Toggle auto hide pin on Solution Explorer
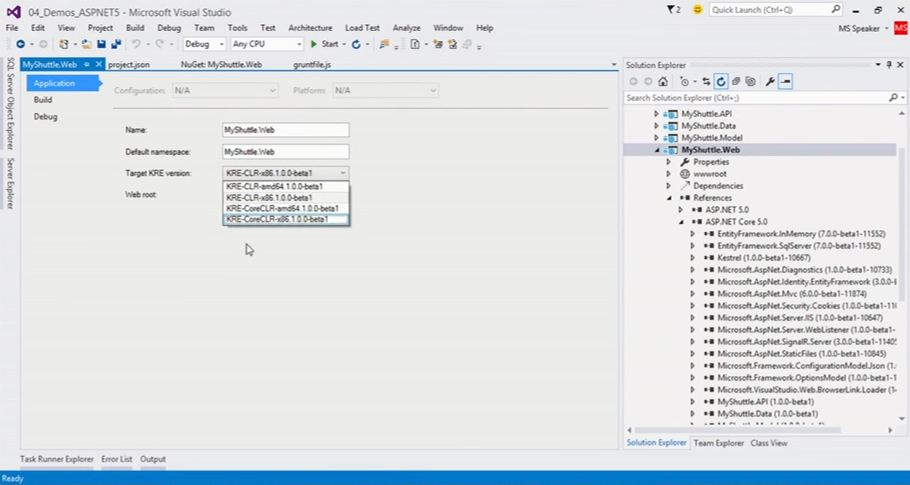The image size is (910, 485). pyautogui.click(x=889, y=65)
